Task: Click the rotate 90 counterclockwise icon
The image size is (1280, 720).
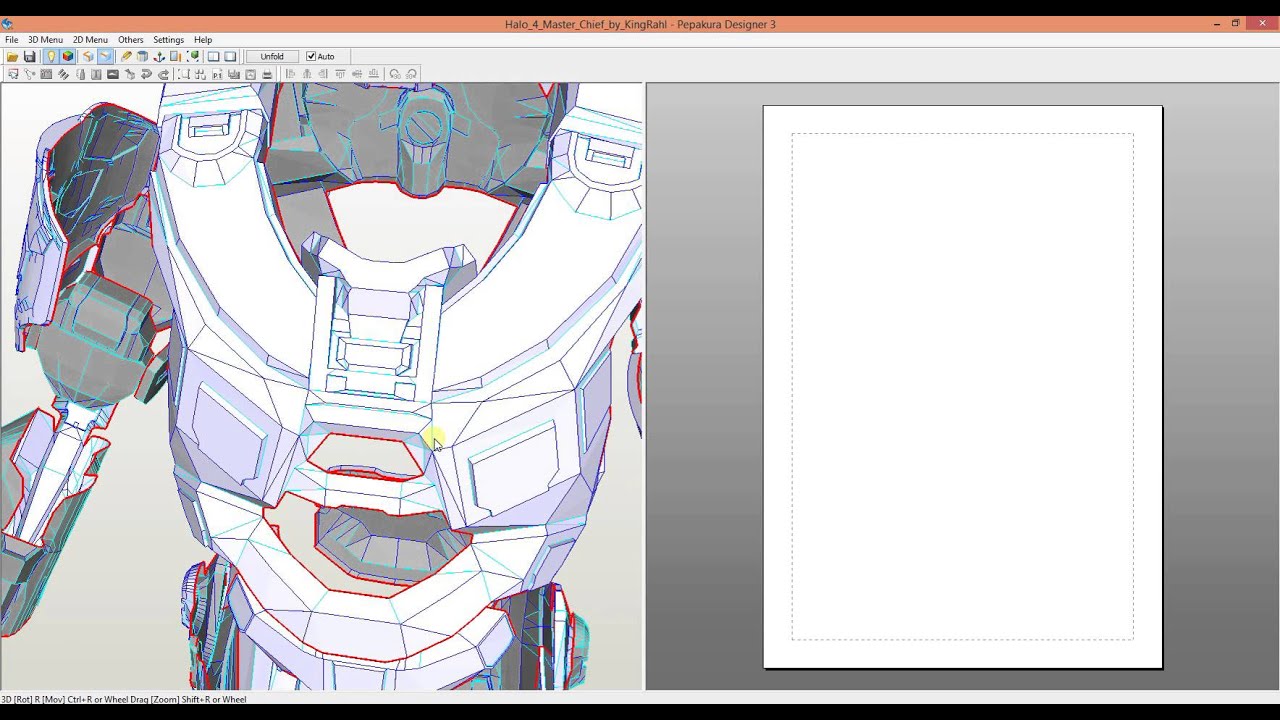Action: 394,74
